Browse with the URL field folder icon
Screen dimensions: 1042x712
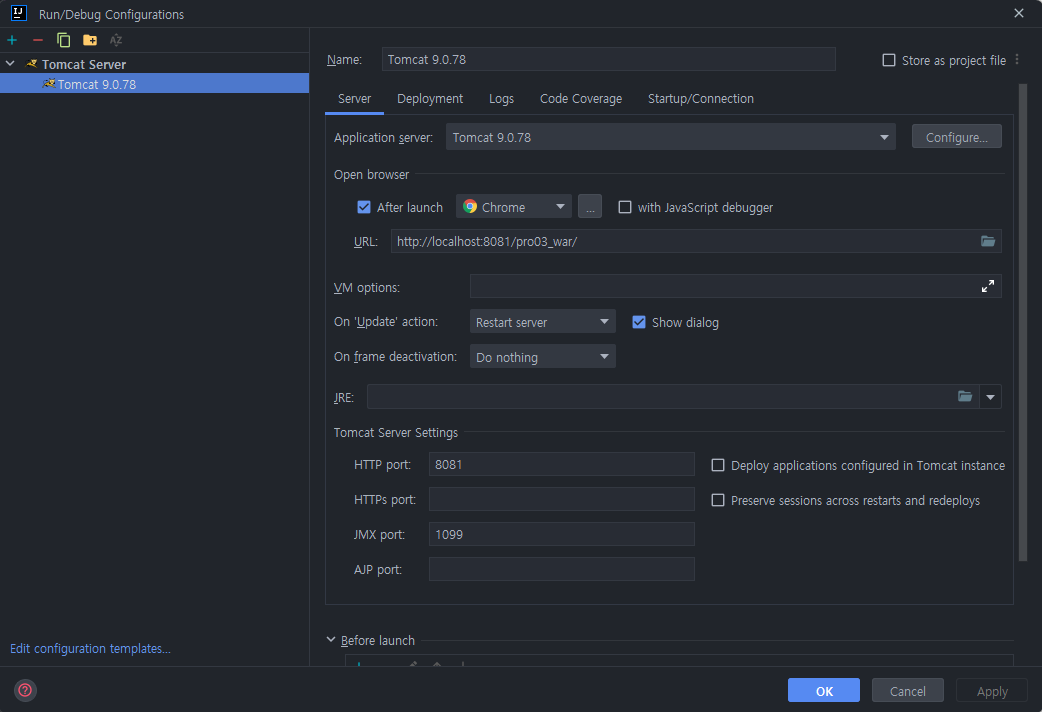coord(988,241)
